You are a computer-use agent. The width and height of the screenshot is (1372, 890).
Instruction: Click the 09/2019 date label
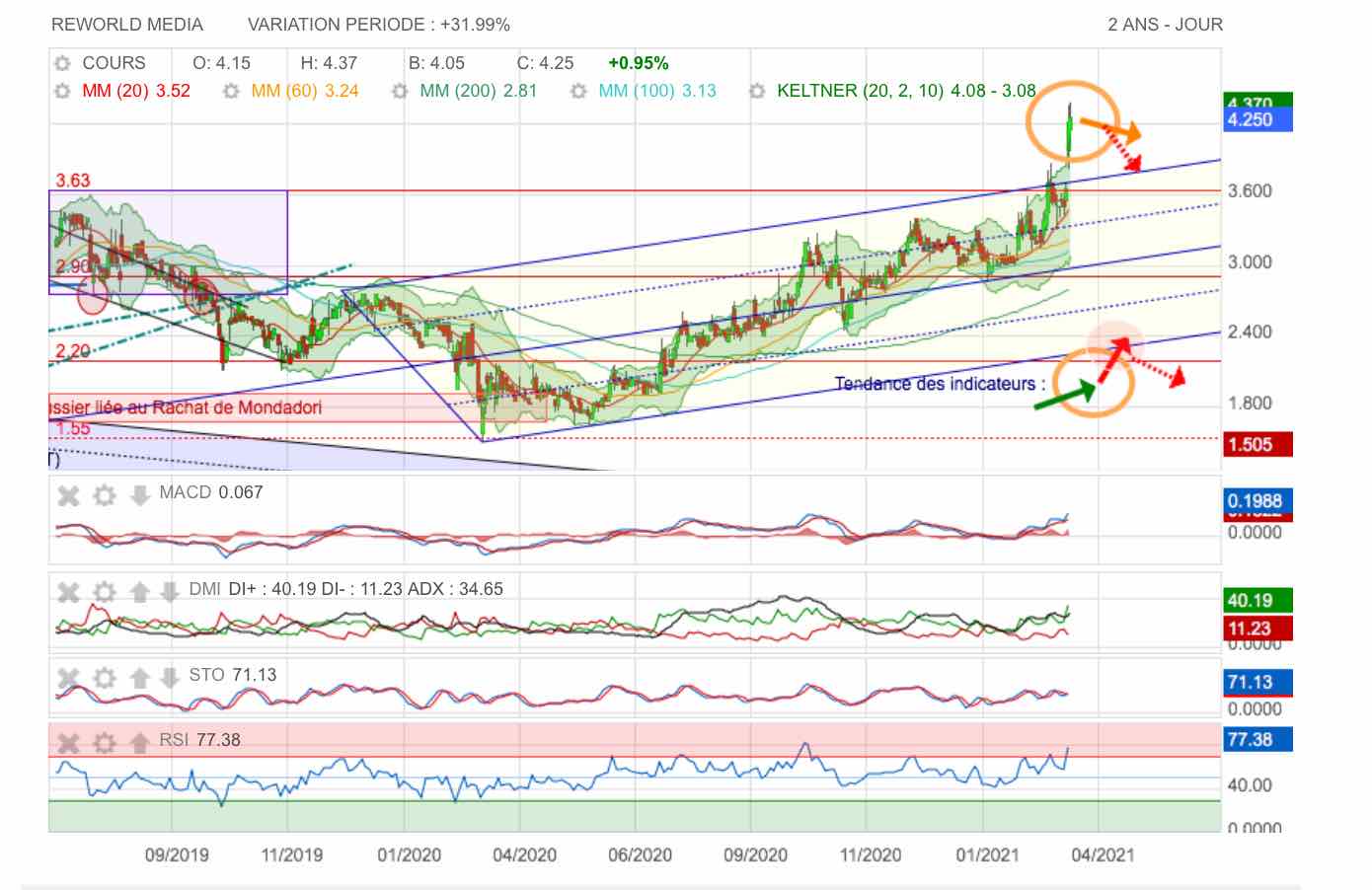click(177, 854)
